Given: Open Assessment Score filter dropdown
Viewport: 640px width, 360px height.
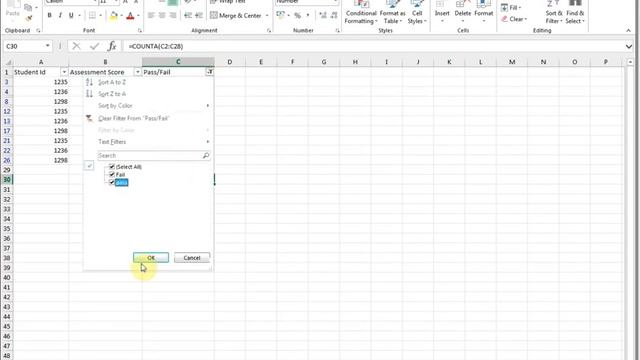Looking at the screenshot, I should (138, 72).
